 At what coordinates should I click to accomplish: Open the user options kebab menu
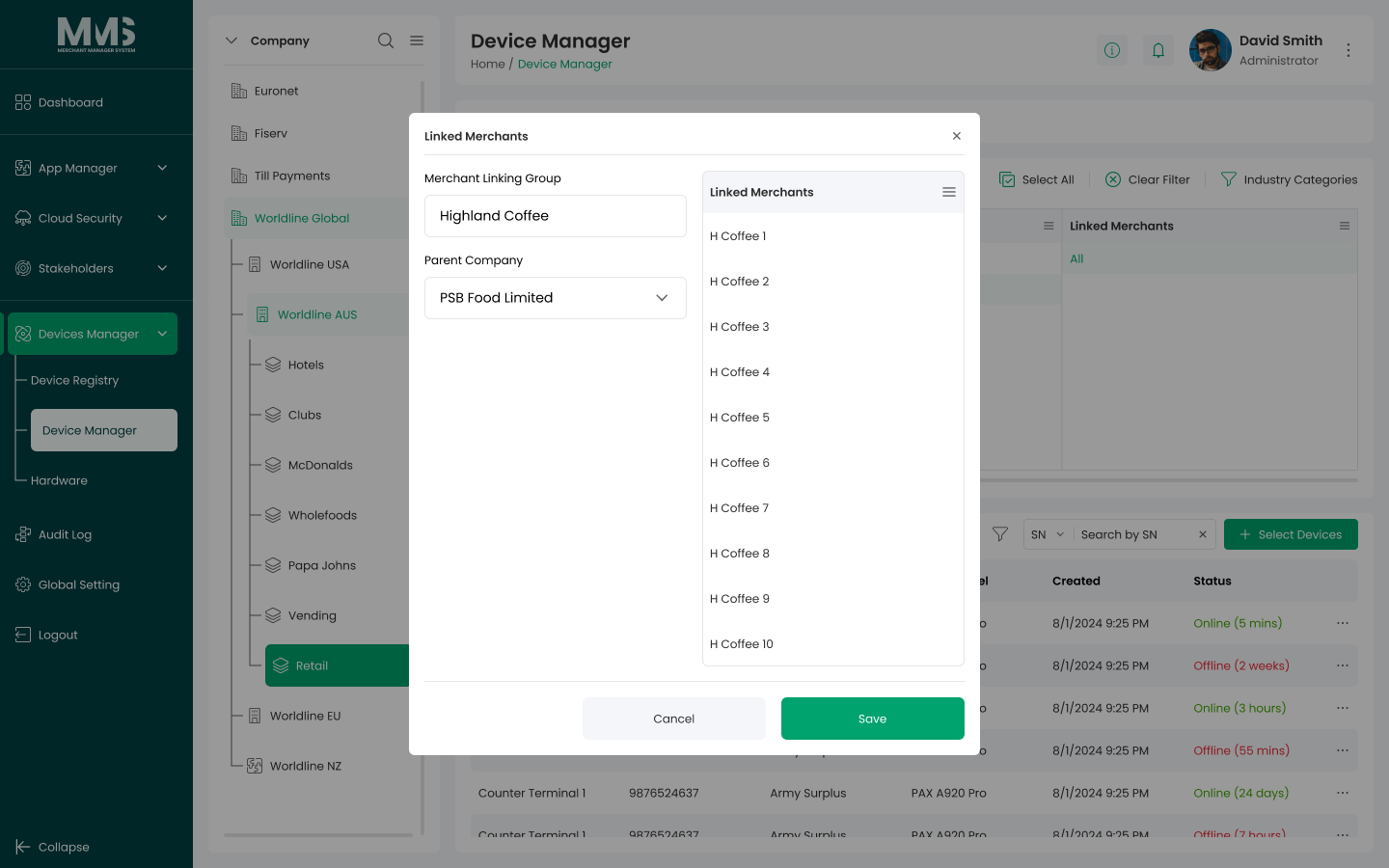pos(1348,50)
